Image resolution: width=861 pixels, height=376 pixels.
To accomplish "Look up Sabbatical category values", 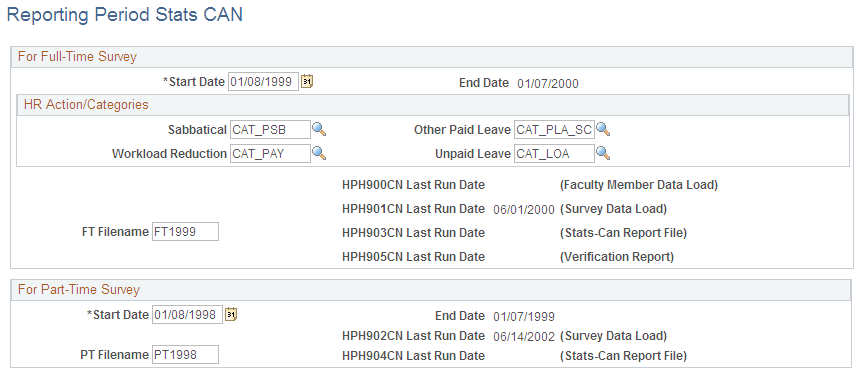I will (319, 130).
